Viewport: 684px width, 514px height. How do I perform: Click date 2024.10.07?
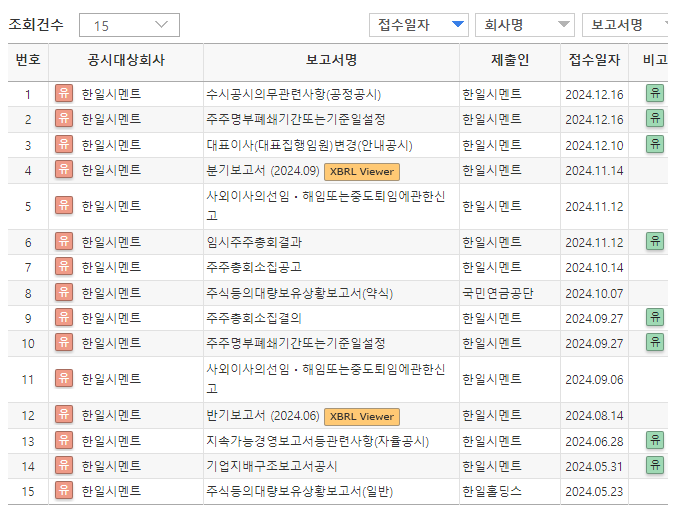click(x=594, y=294)
